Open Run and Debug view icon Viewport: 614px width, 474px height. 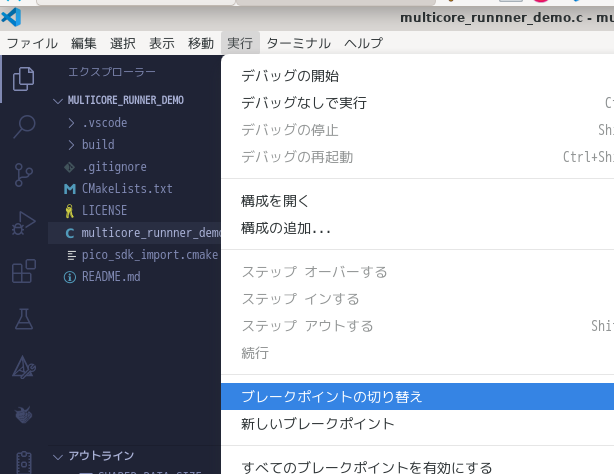23,223
